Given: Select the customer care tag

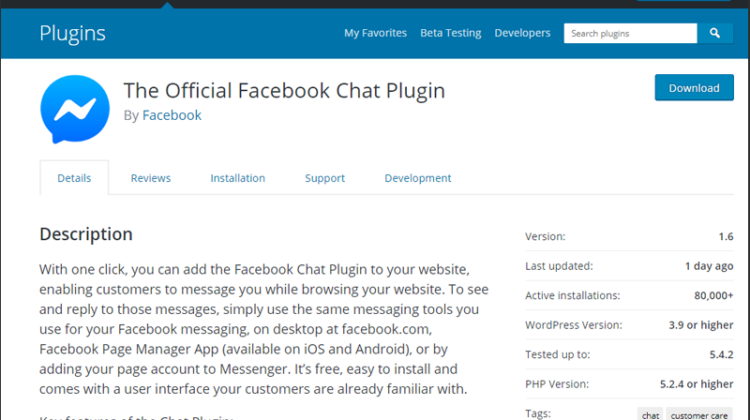Looking at the screenshot, I should 701,413.
